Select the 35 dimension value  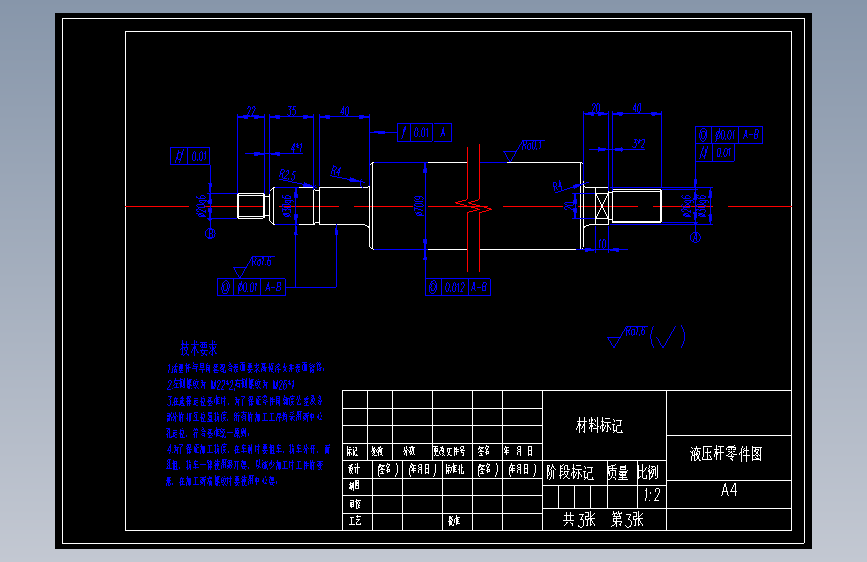point(291,111)
